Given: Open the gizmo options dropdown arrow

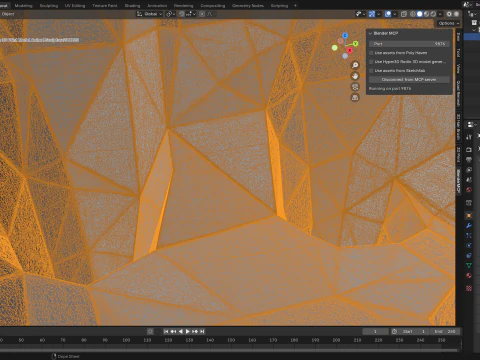Looking at the screenshot, I should coord(379,14).
